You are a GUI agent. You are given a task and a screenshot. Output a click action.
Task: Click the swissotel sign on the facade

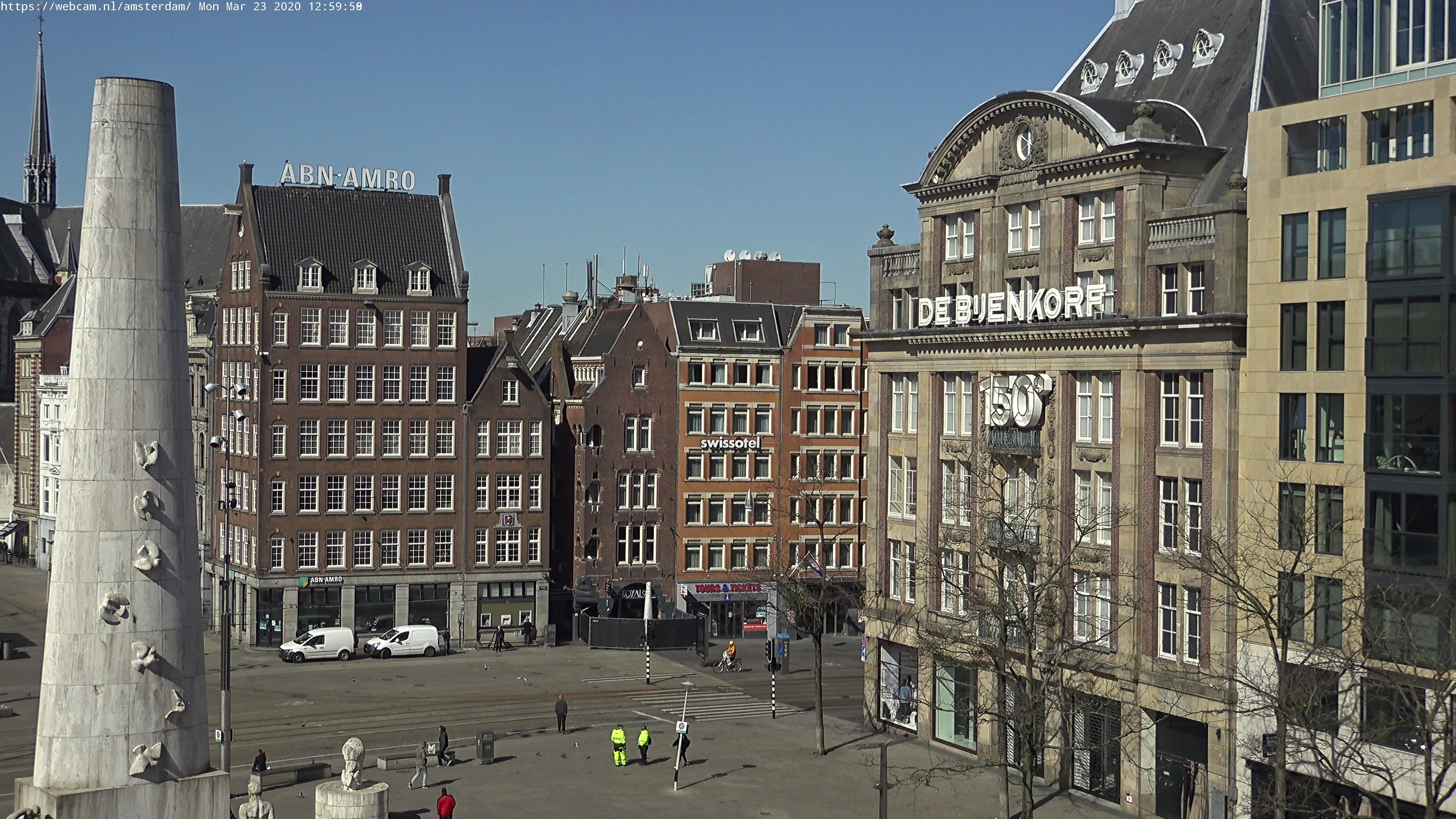[x=730, y=443]
